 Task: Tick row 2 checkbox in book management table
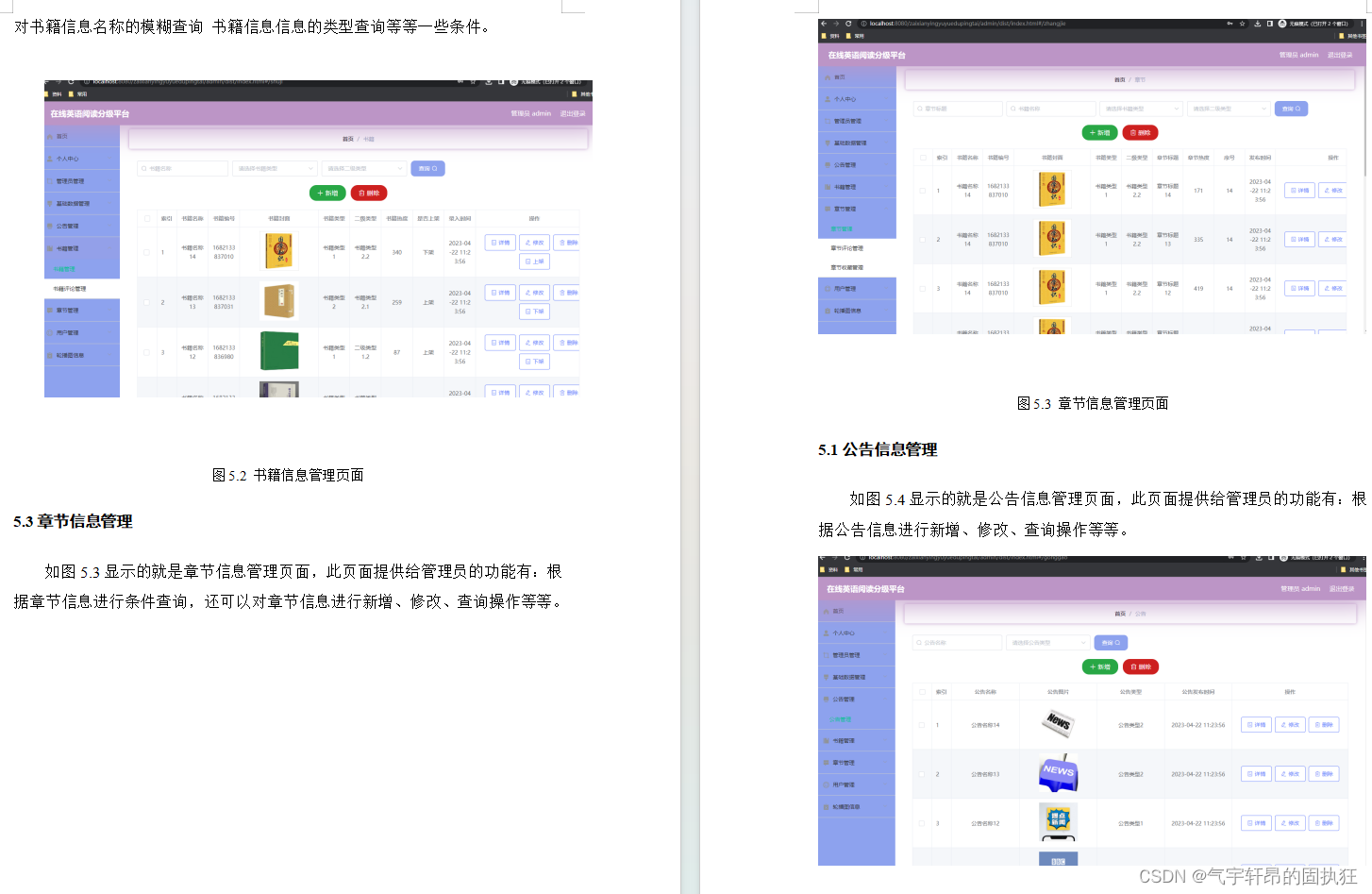pyautogui.click(x=146, y=302)
